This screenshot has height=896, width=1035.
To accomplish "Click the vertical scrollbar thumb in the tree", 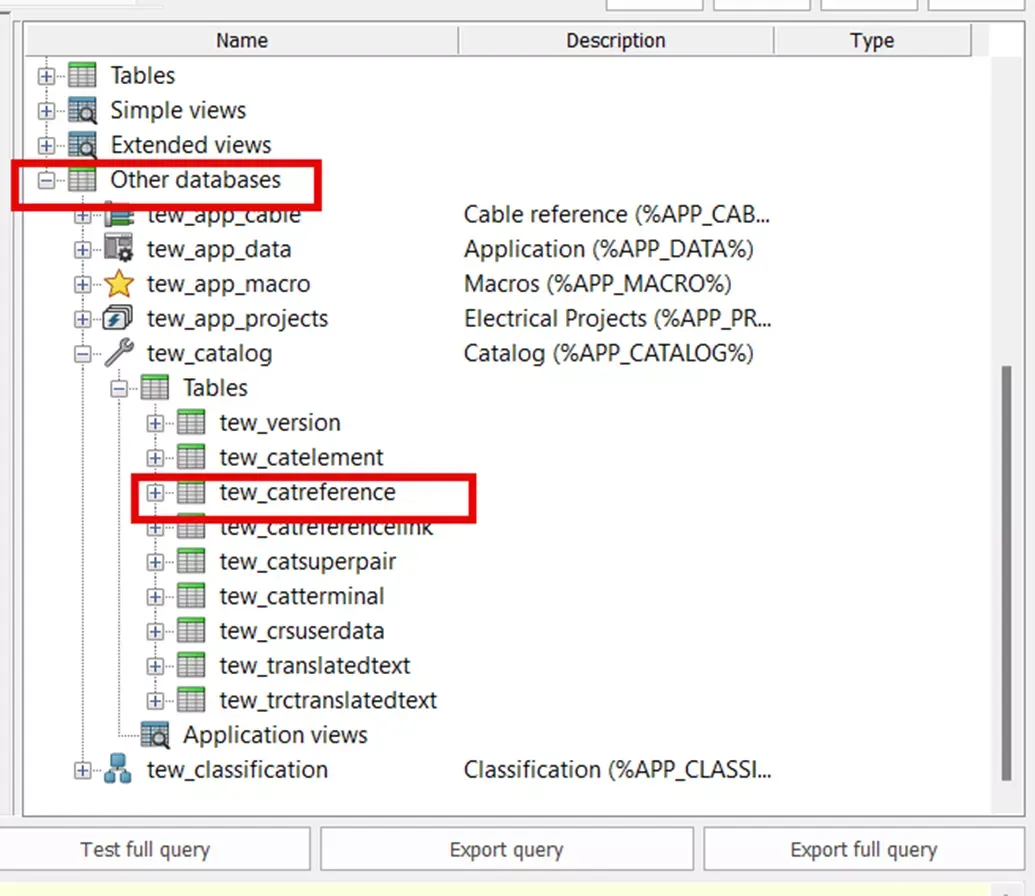I will pos(1006,573).
